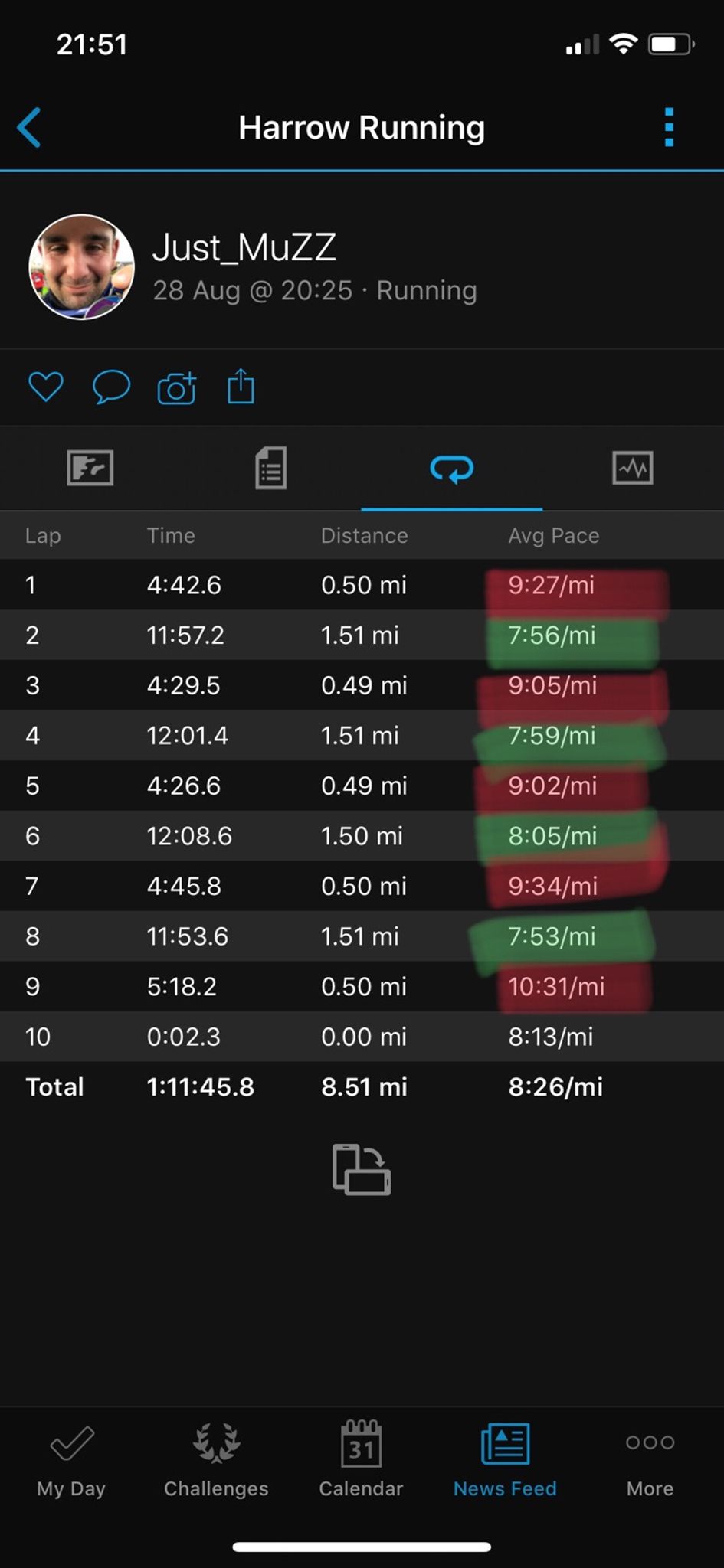Add a photo with camera icon
Image resolution: width=724 pixels, height=1568 pixels.
click(x=177, y=388)
